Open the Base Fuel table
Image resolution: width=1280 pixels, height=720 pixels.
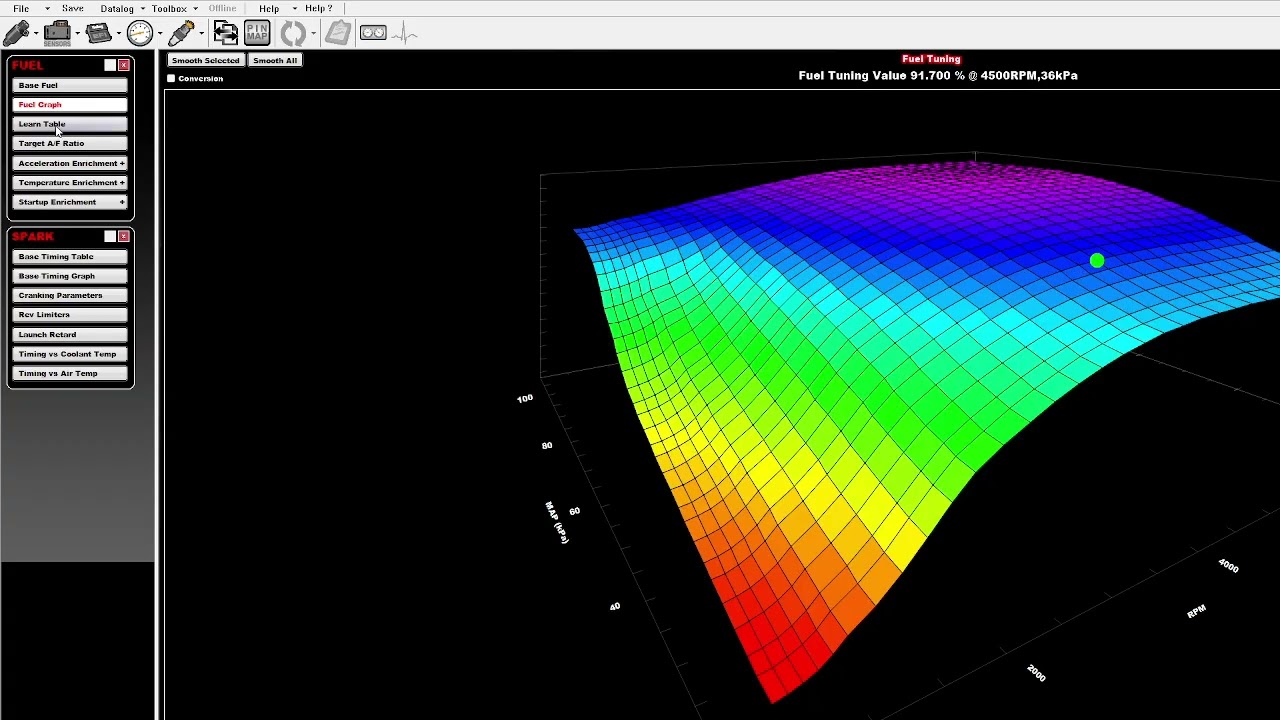tap(71, 85)
